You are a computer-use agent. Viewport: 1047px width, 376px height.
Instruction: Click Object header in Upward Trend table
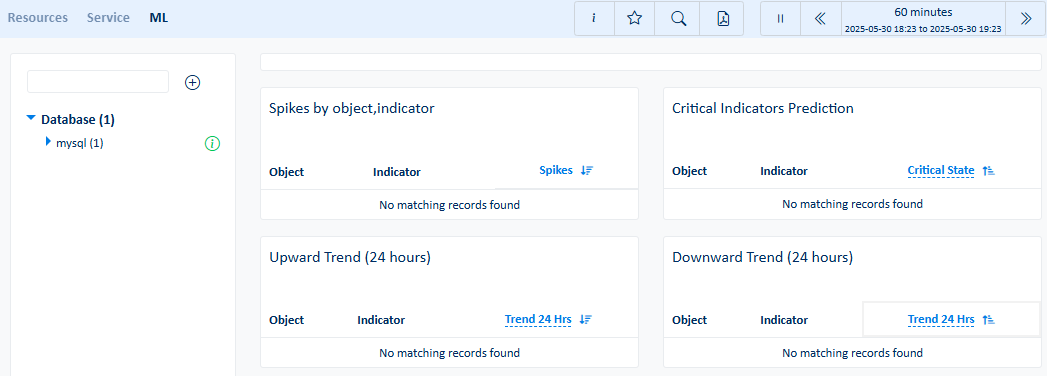pyautogui.click(x=286, y=320)
